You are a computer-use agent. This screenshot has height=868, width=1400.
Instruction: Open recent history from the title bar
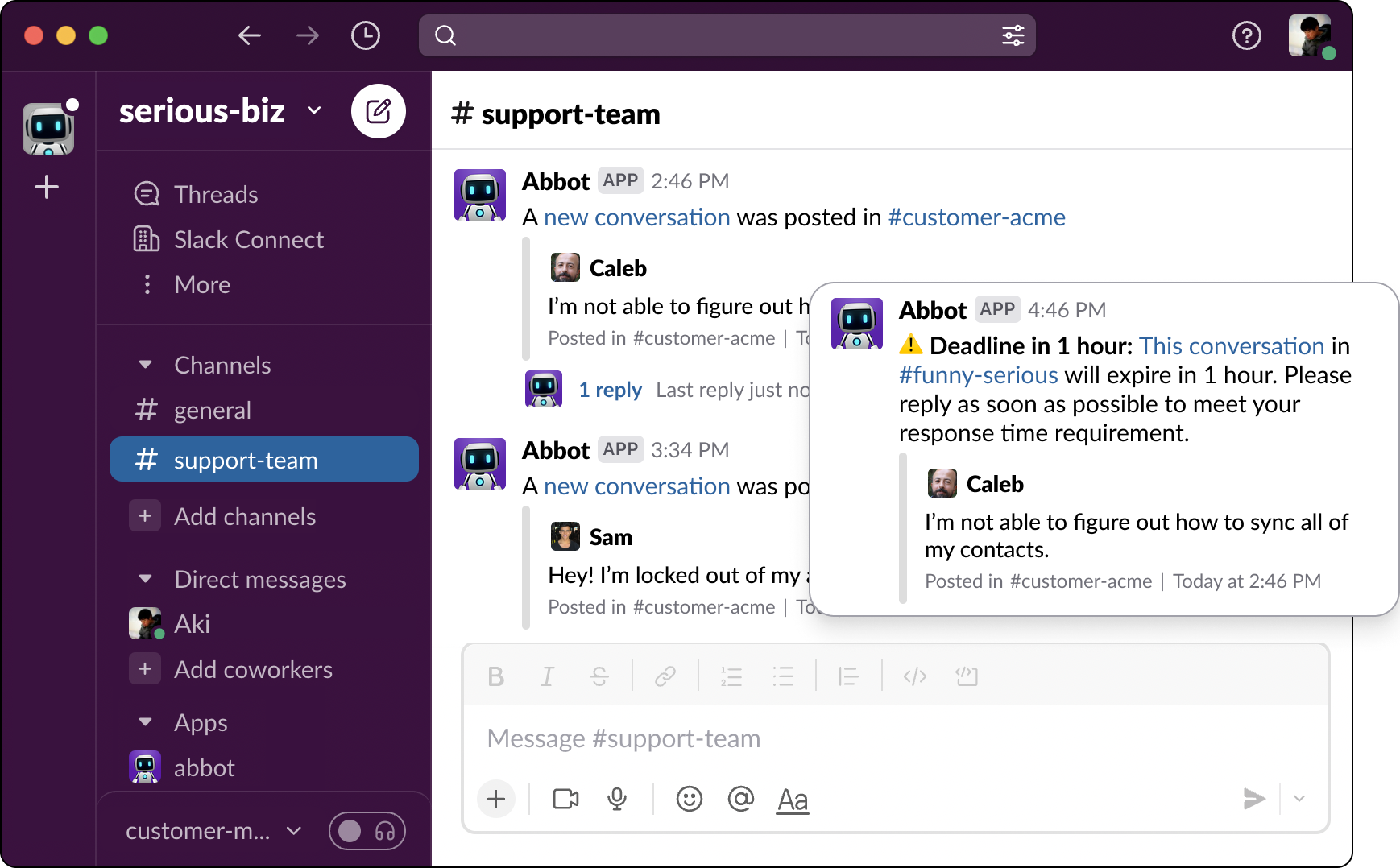[x=365, y=35]
